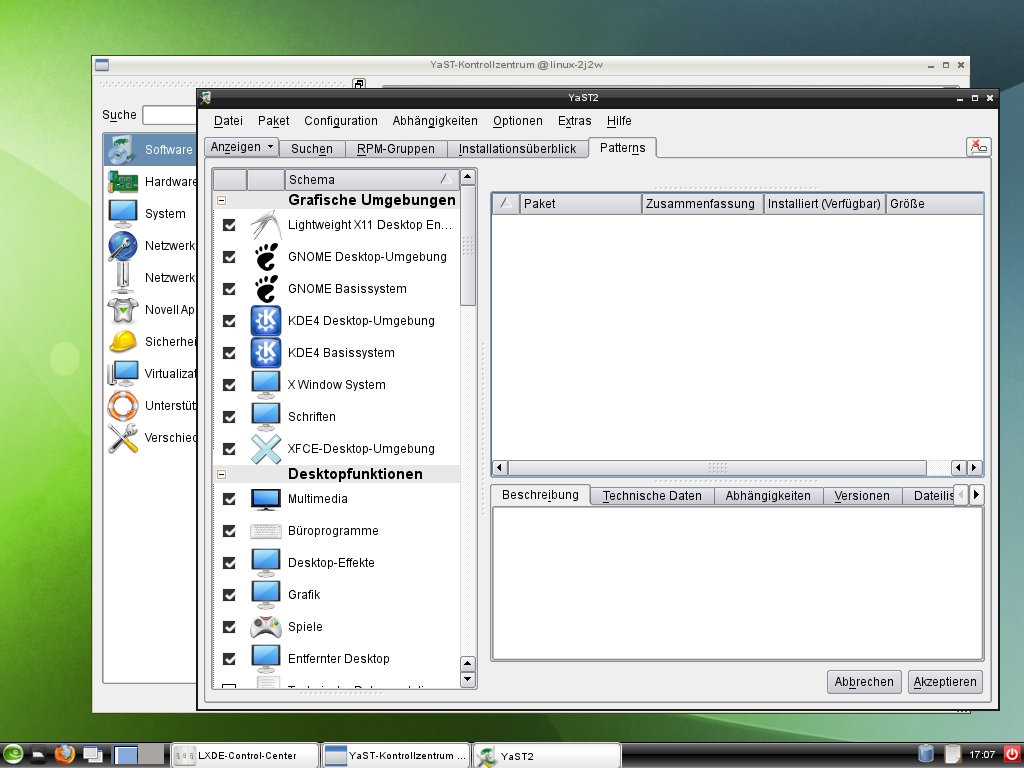Launch Firefox from the taskbar
This screenshot has width=1024, height=768.
pyautogui.click(x=64, y=754)
